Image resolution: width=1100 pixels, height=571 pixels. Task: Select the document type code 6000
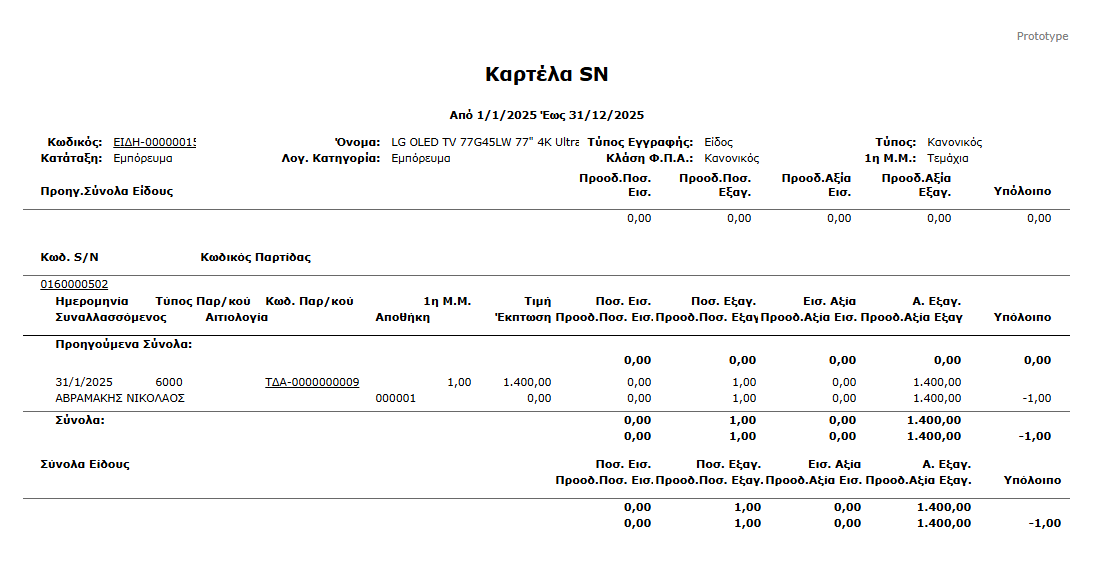pos(169,382)
